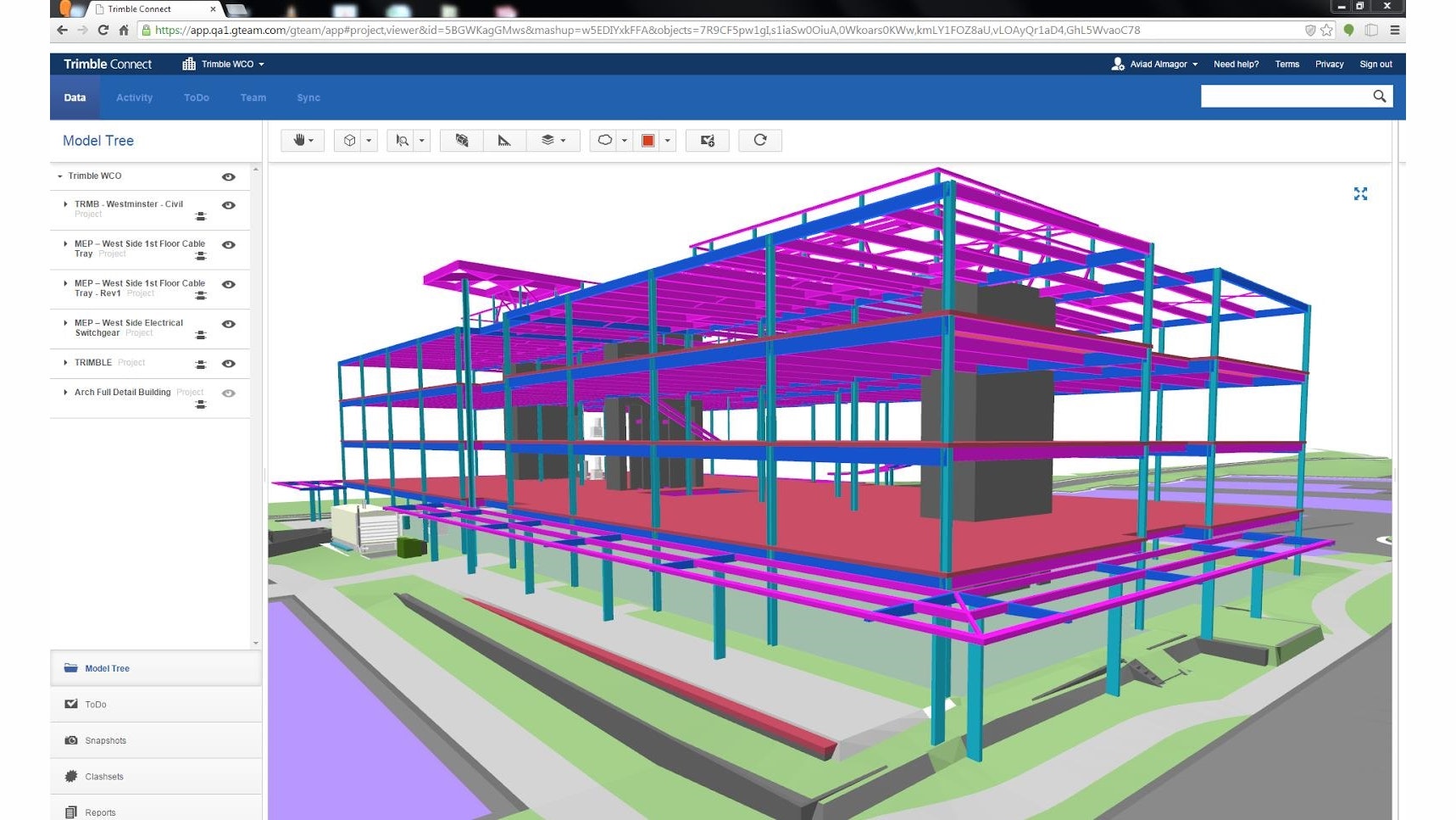Click the TRIMBLE project alignment icon
The height and width of the screenshot is (820, 1456).
coord(201,364)
